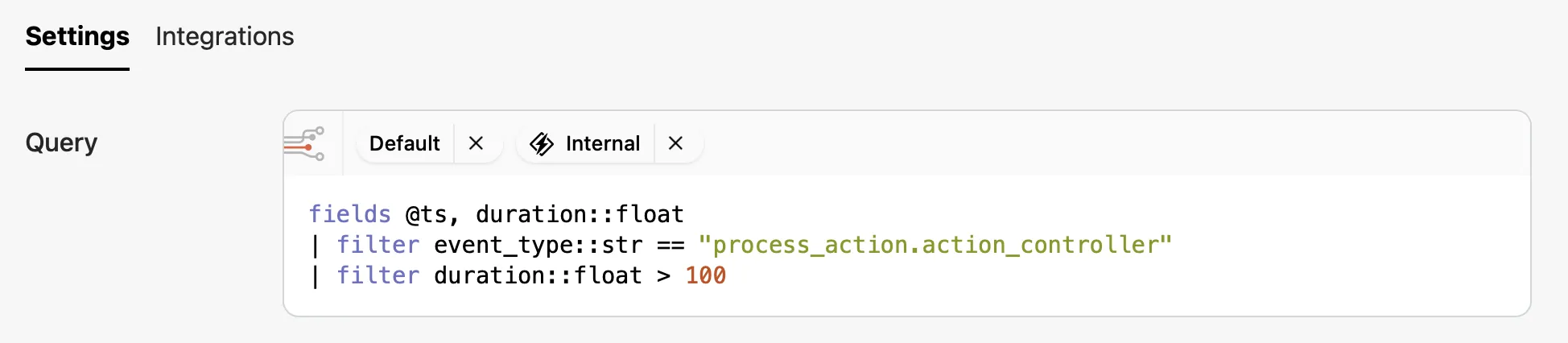Remove the Internal source chip
The image size is (1568, 343).
(x=675, y=143)
